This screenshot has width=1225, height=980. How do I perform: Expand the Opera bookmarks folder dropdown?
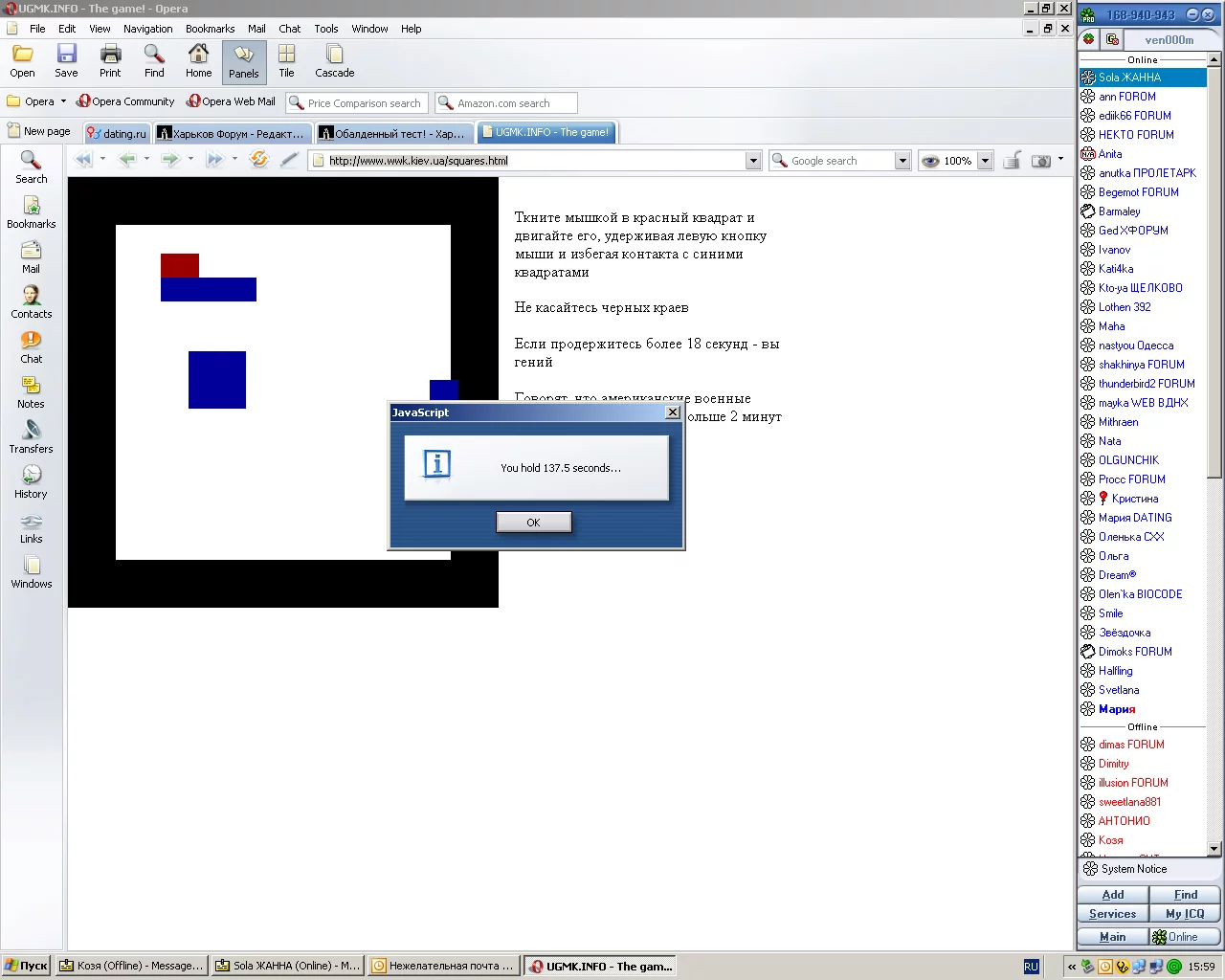[x=63, y=101]
